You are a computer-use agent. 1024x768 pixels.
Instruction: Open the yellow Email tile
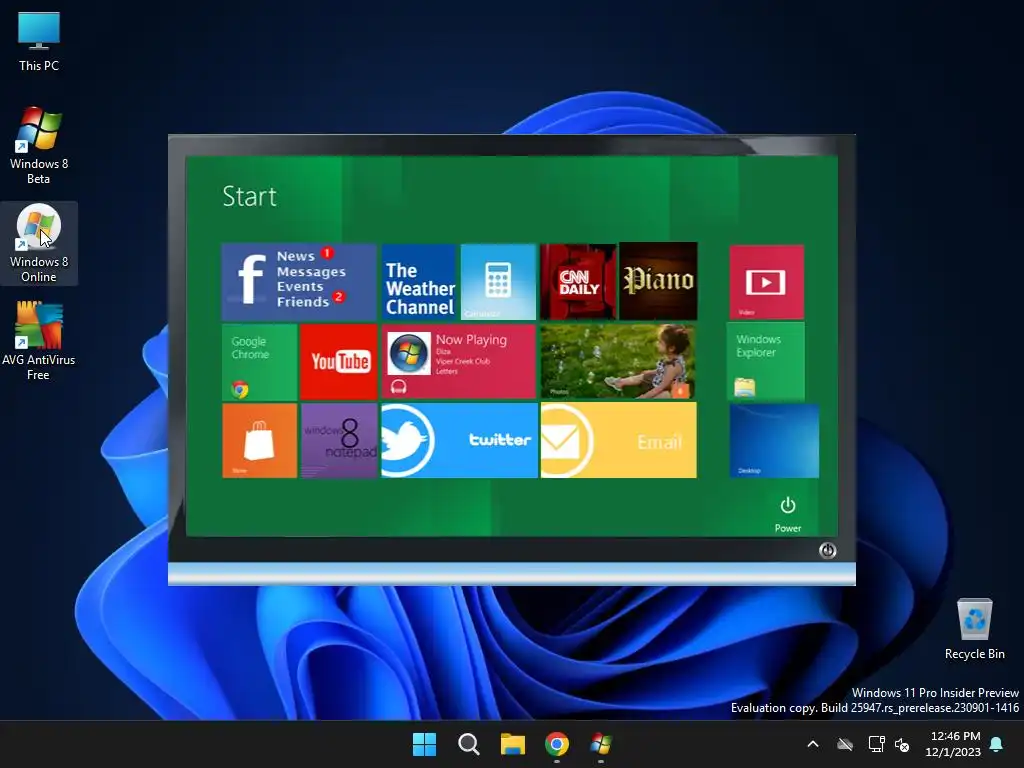click(618, 441)
